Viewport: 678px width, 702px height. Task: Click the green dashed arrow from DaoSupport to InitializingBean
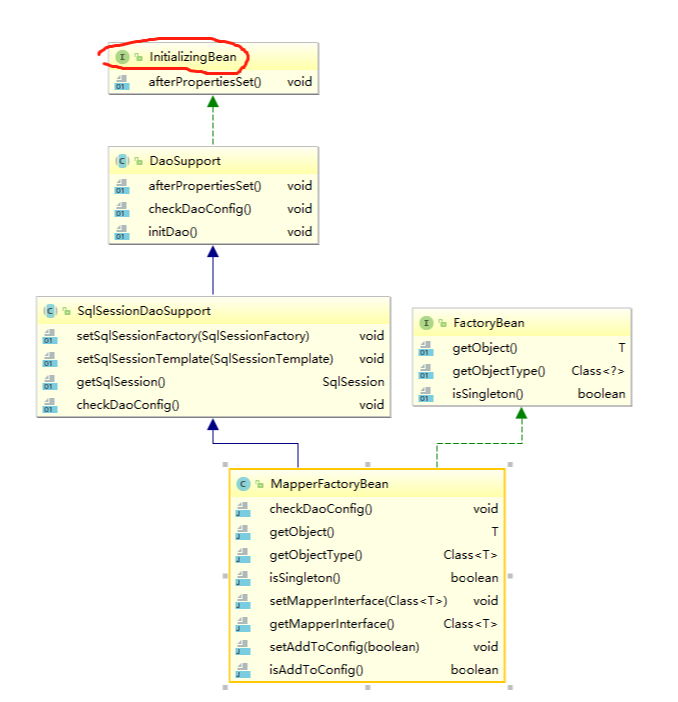[x=213, y=121]
